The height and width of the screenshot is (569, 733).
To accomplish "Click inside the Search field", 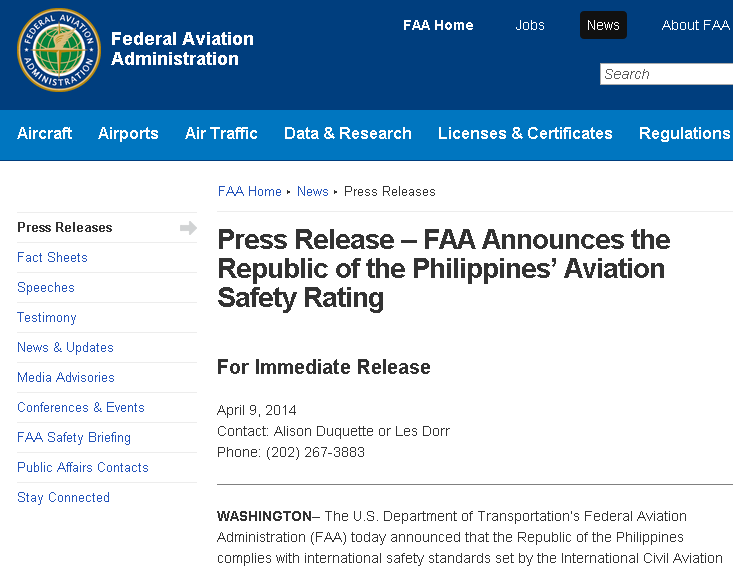I will coord(666,75).
